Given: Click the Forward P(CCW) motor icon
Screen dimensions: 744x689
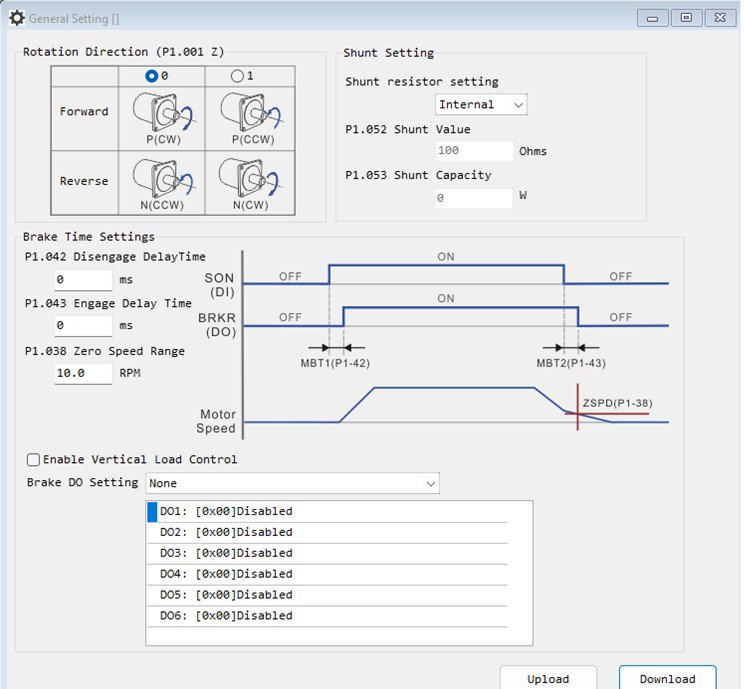Looking at the screenshot, I should [251, 112].
